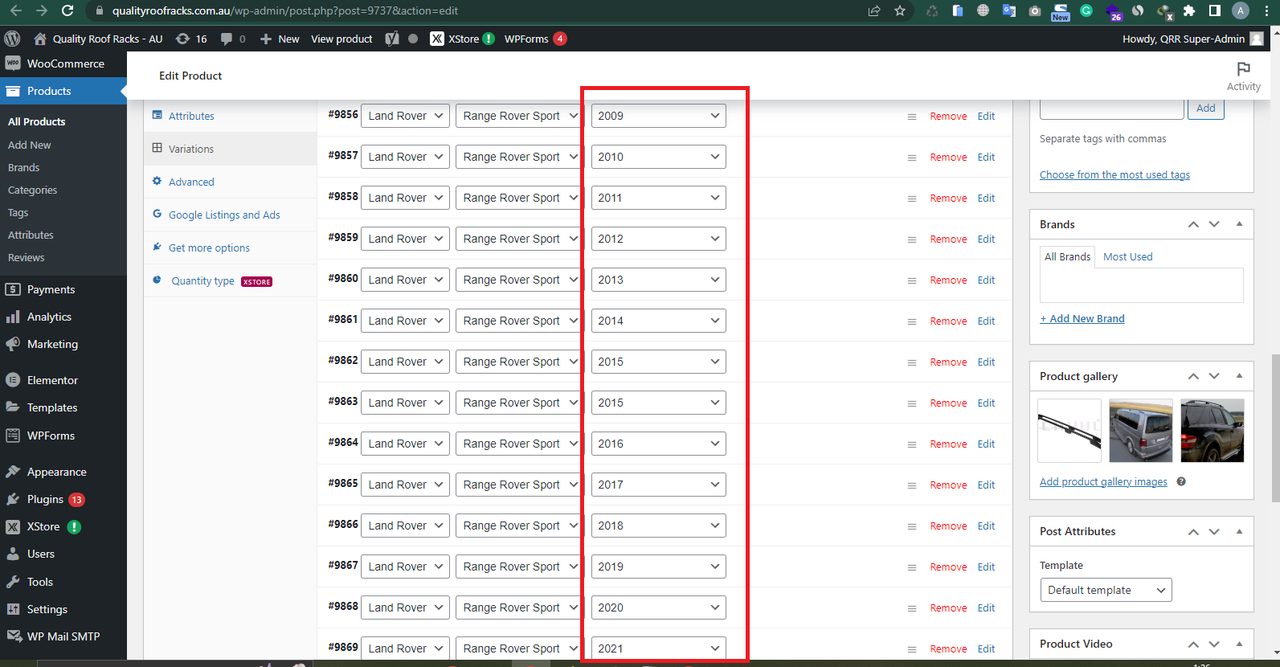Remove variation #9856
The height and width of the screenshot is (667, 1280).
coord(948,117)
